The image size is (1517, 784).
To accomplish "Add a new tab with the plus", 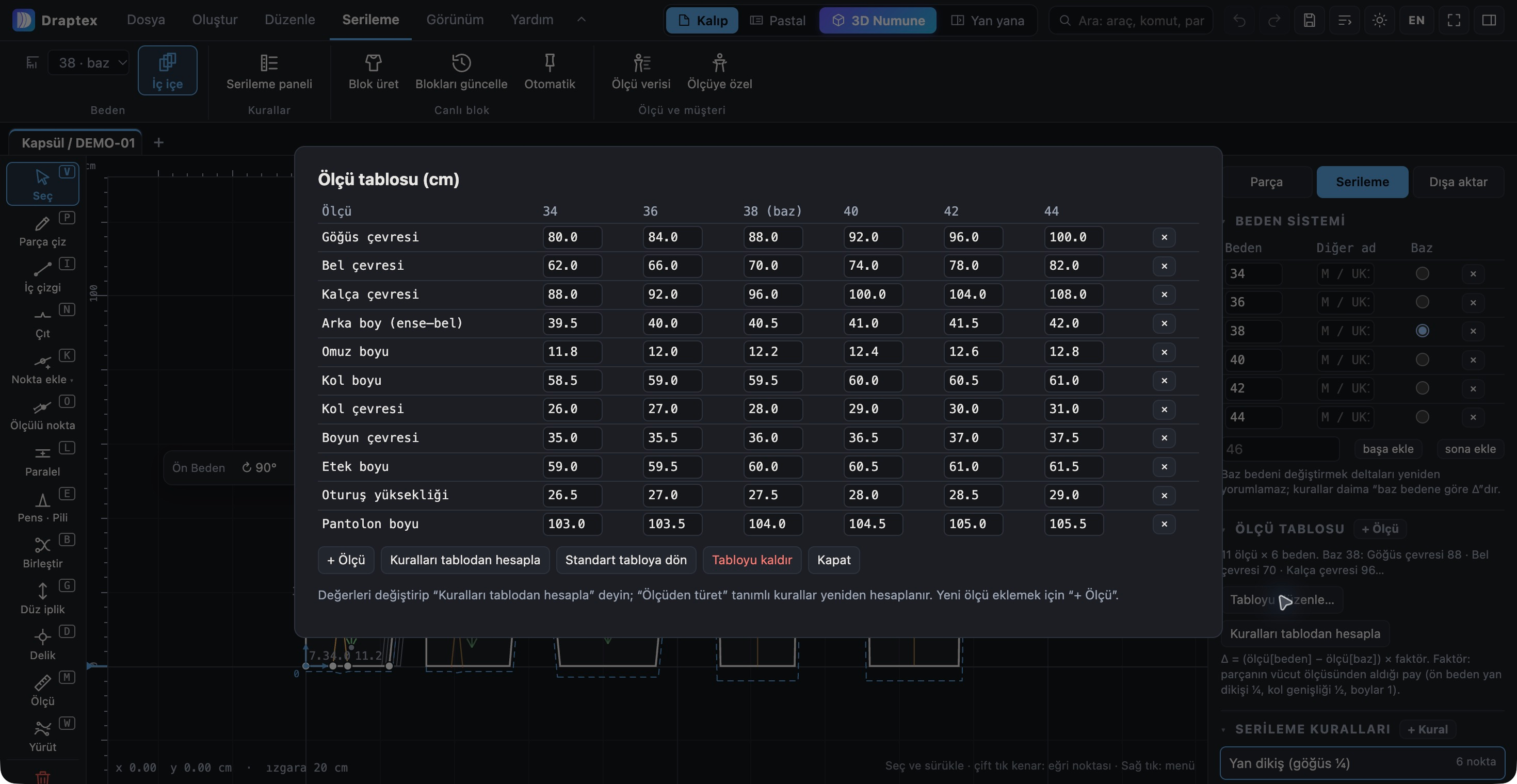I will pyautogui.click(x=158, y=142).
